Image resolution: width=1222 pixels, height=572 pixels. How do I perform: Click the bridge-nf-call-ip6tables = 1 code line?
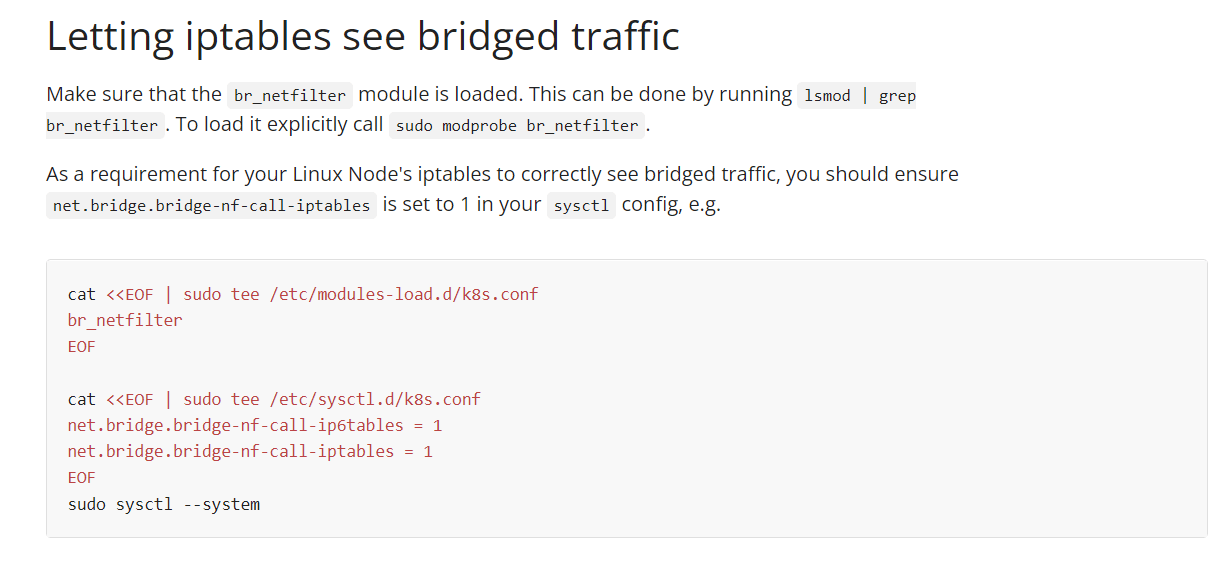tap(255, 425)
